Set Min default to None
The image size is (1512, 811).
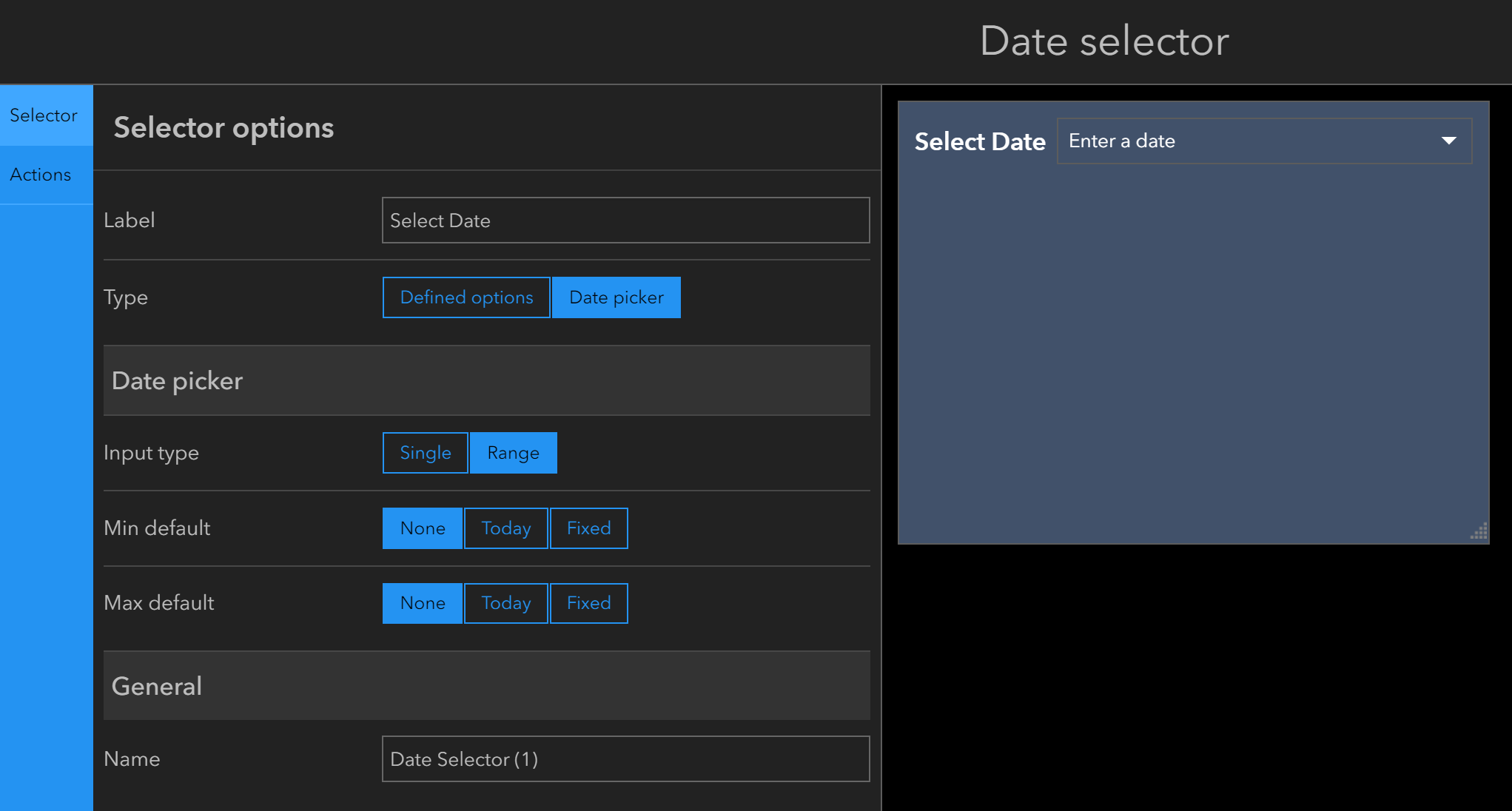click(x=423, y=528)
